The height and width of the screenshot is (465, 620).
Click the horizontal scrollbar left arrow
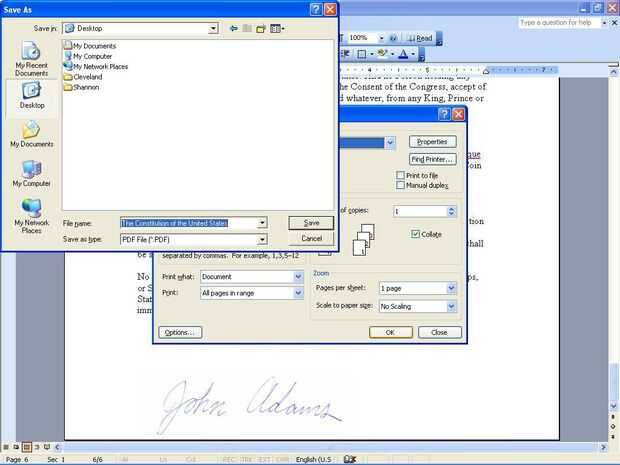coord(57,447)
